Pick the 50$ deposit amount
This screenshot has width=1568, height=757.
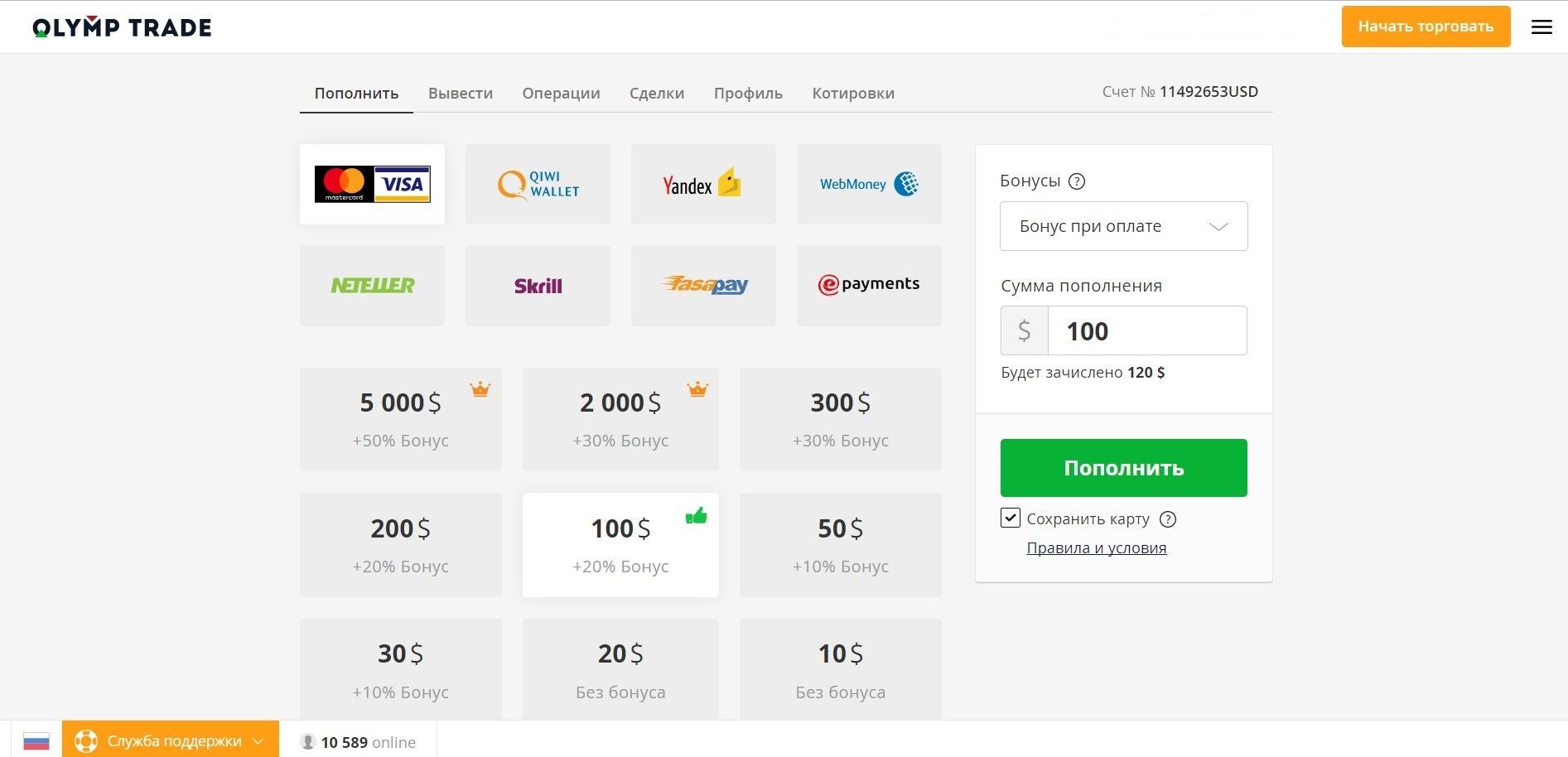click(x=841, y=545)
